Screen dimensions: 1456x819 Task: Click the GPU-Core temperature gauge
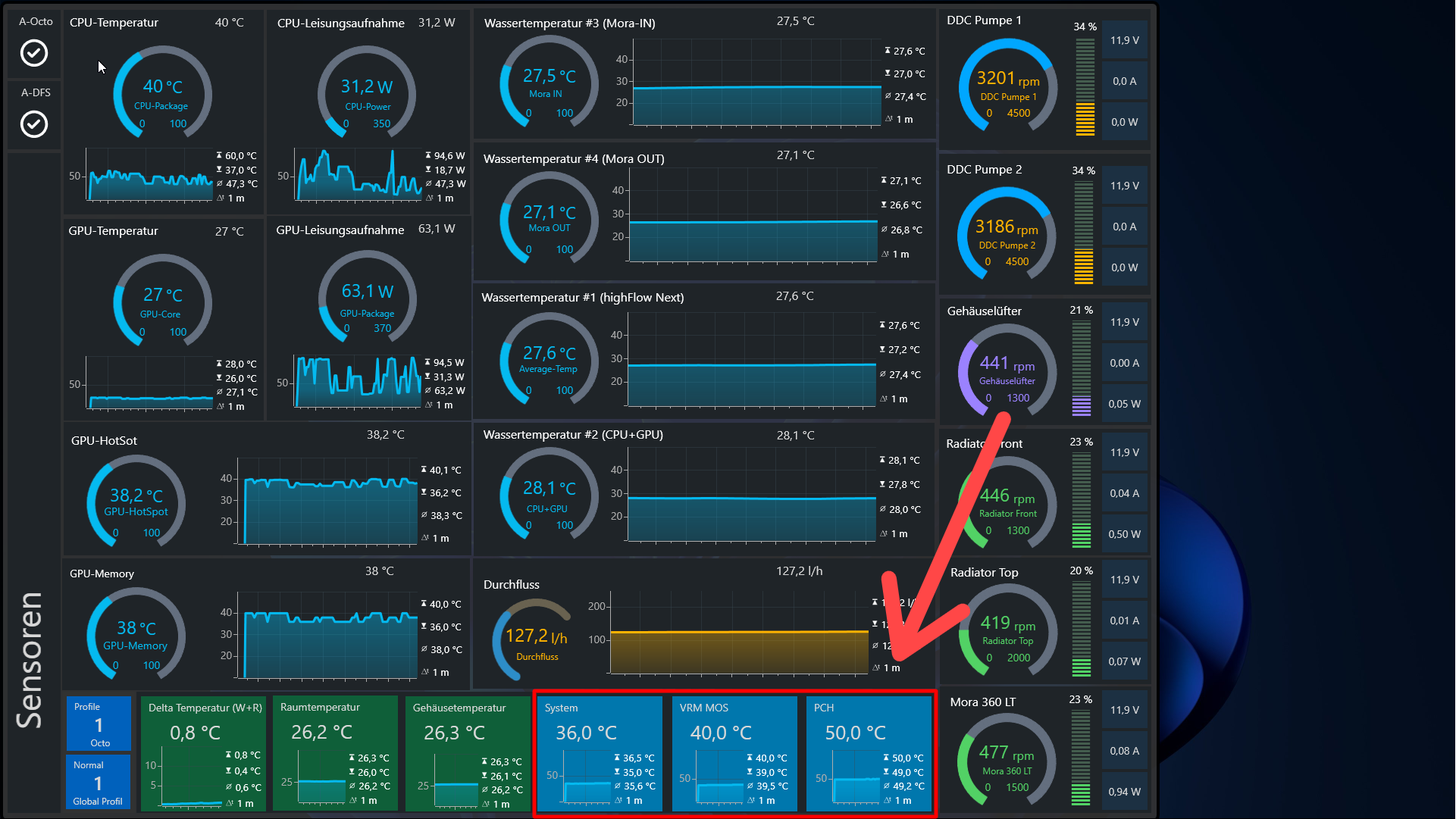[x=162, y=302]
